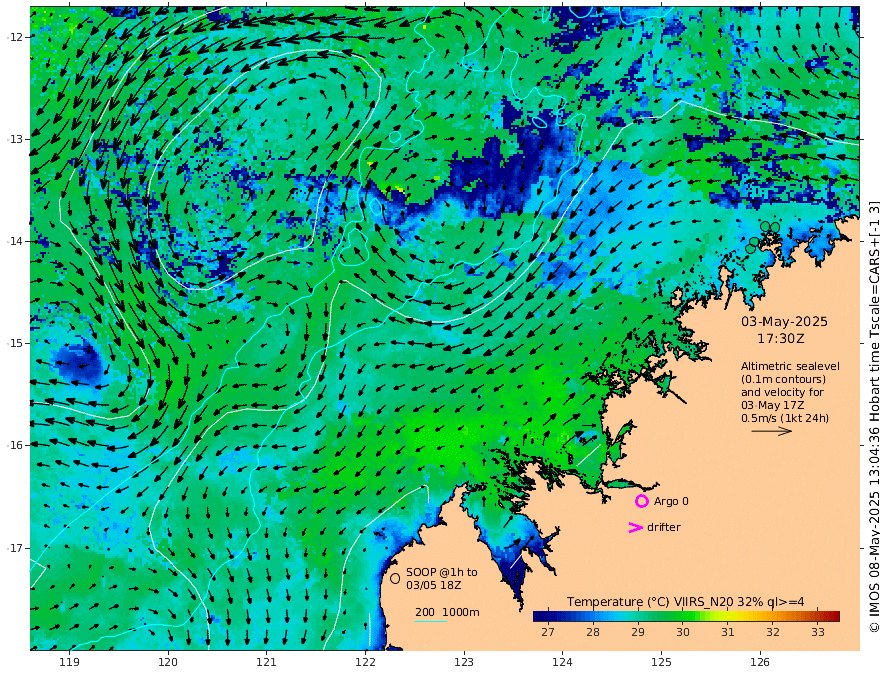Click the 31 tick on color bar
This screenshot has height=680, width=880.
[x=728, y=632]
